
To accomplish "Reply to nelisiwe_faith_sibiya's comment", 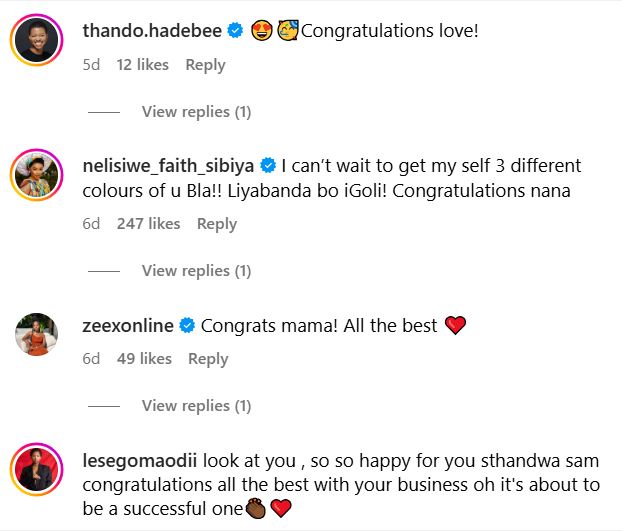I will click(217, 224).
